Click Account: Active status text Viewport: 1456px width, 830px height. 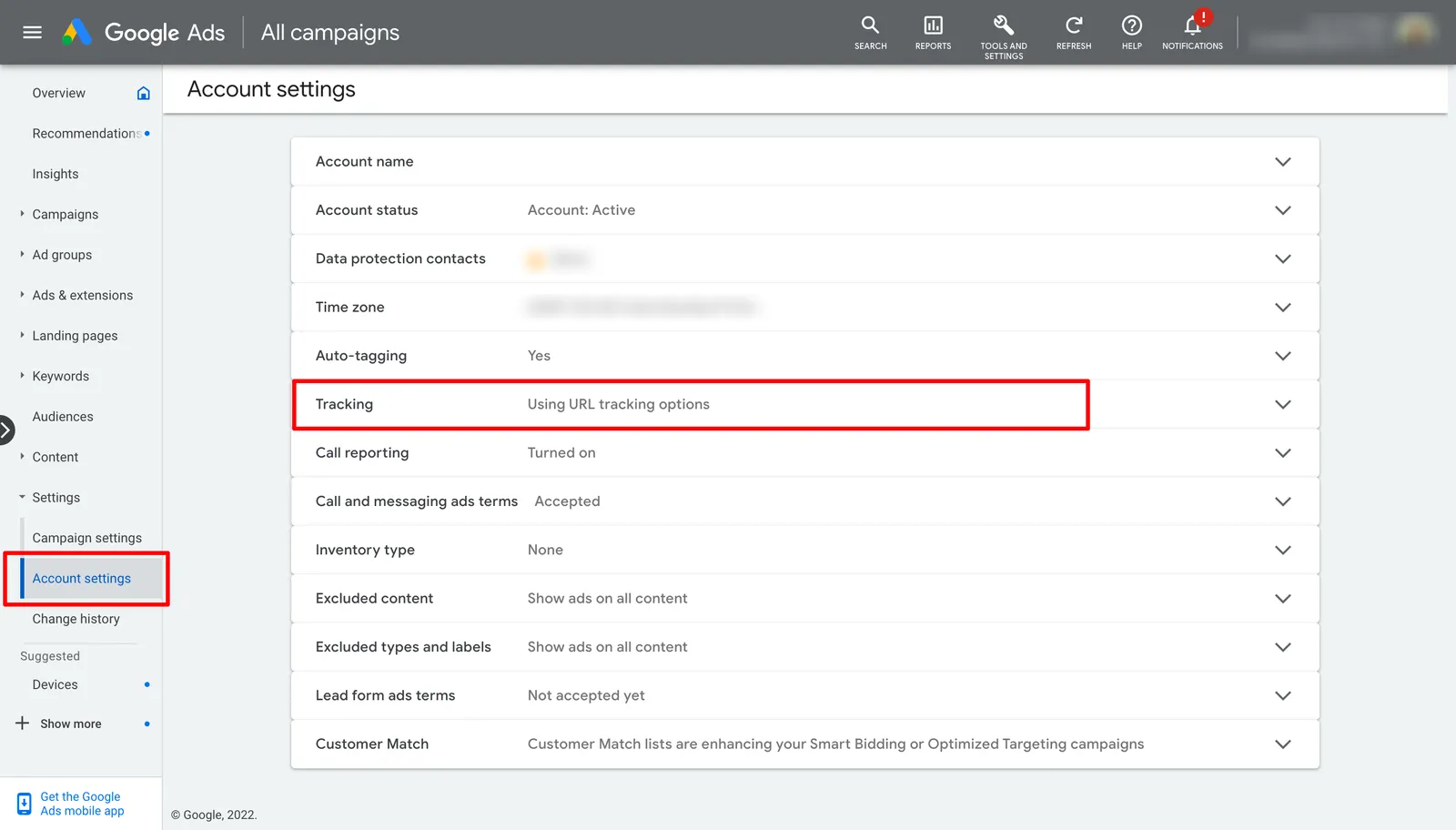(581, 210)
